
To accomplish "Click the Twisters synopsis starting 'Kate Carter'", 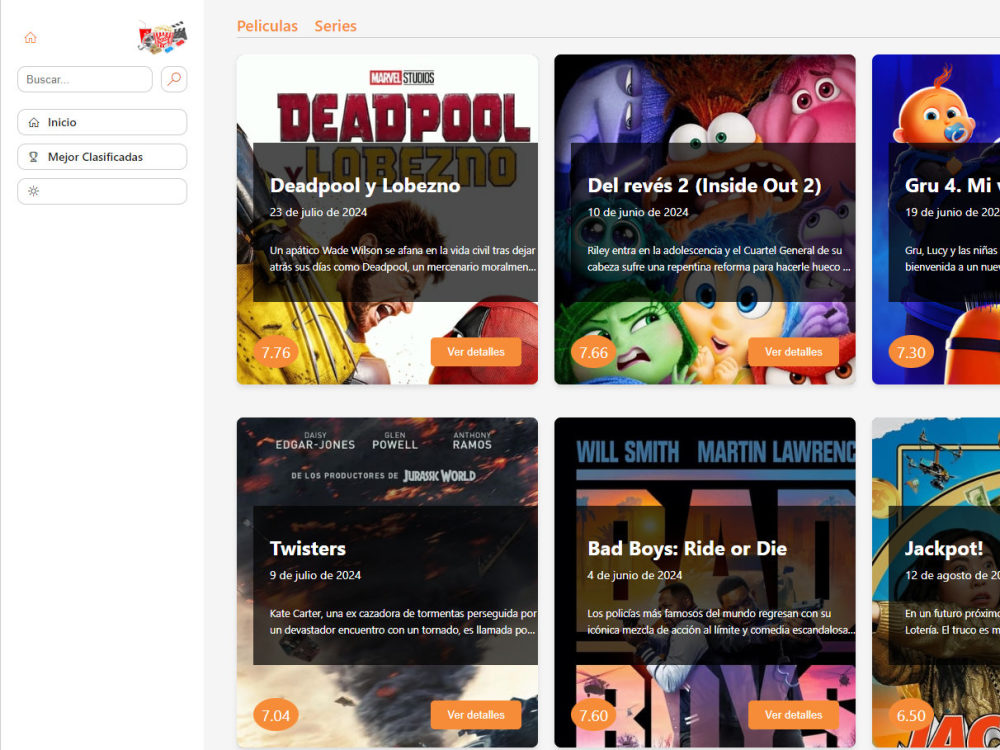I will tap(402, 622).
